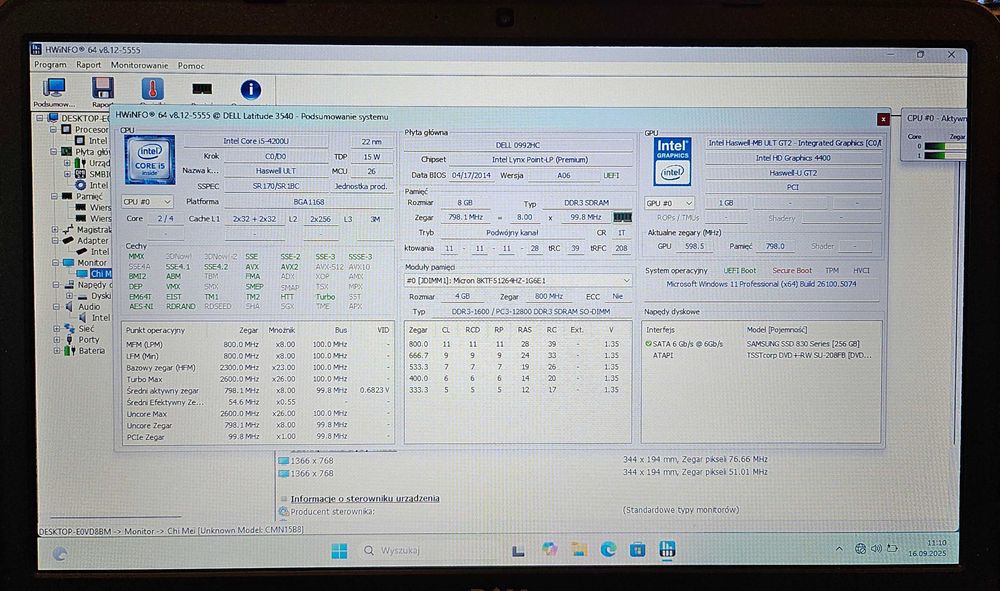
Task: Expand the Dyski subnode
Action: coord(69,296)
